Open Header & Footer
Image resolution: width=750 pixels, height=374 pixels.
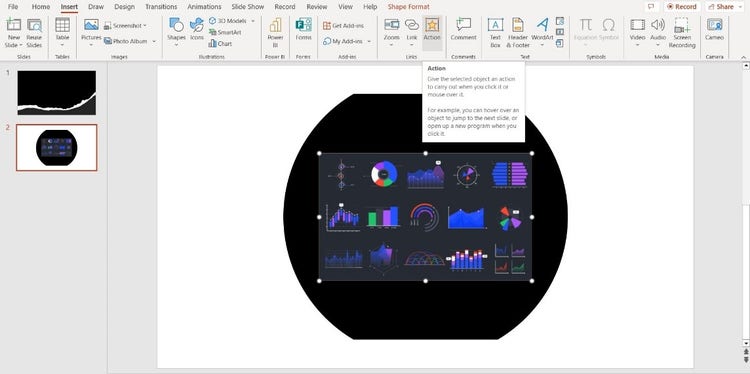tap(518, 33)
